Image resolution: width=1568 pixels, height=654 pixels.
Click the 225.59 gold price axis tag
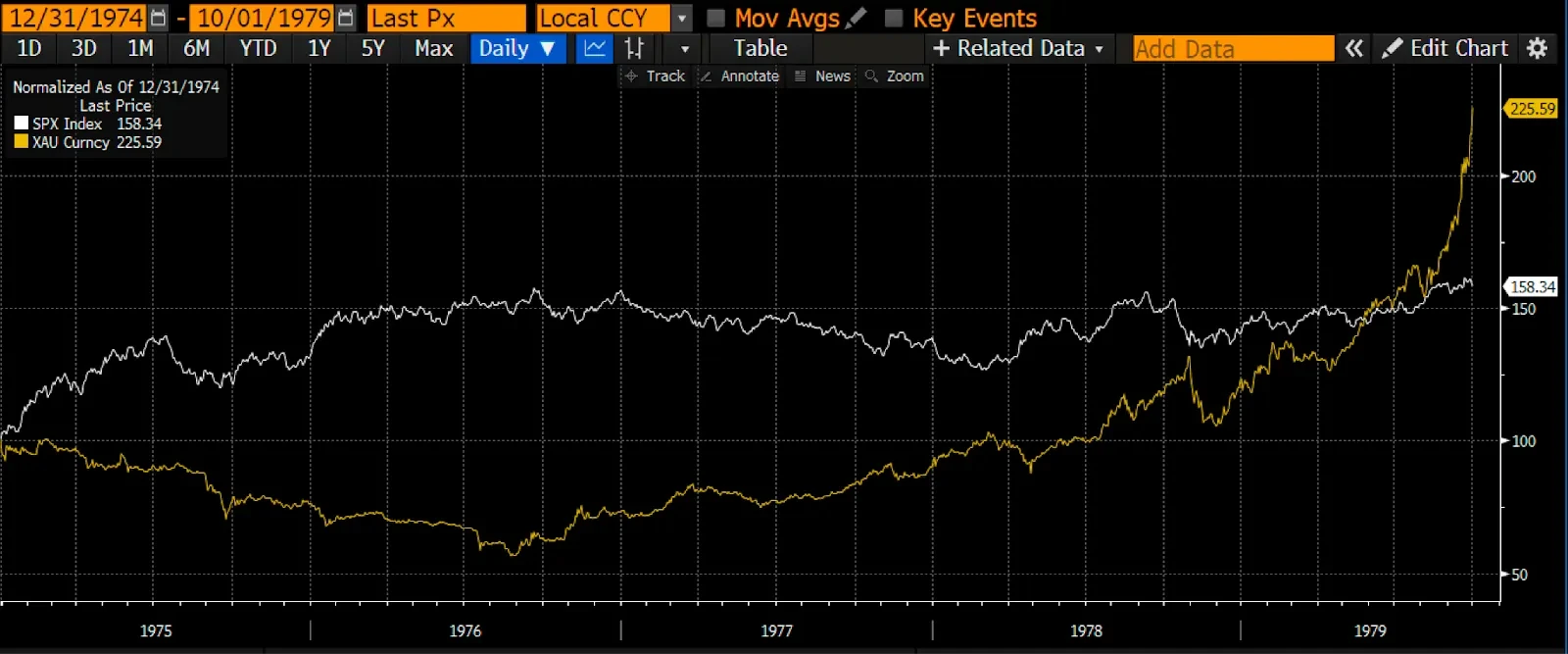1532,109
